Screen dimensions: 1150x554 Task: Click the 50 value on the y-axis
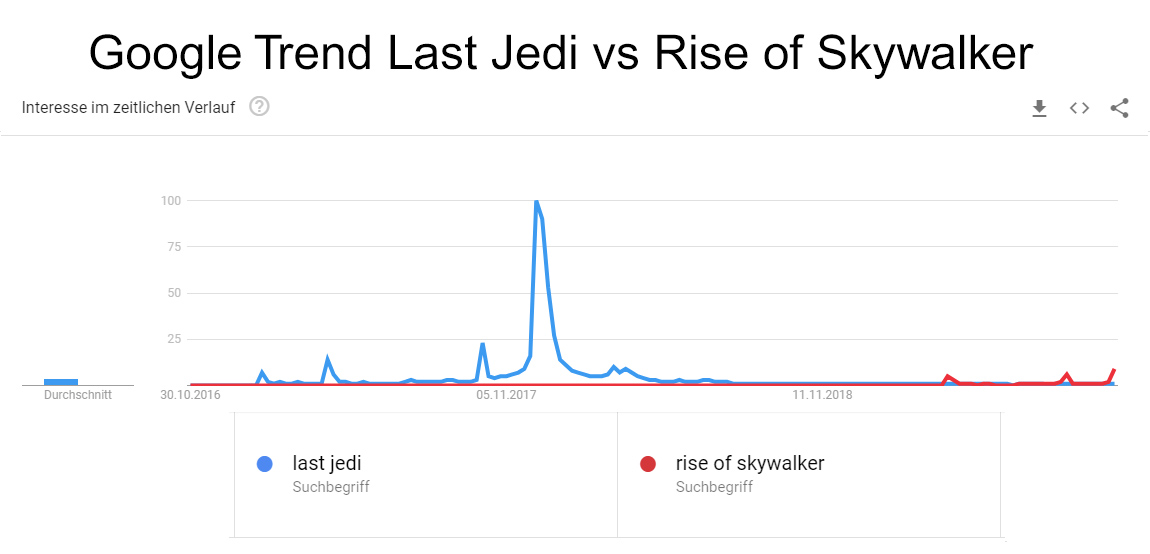(x=173, y=293)
